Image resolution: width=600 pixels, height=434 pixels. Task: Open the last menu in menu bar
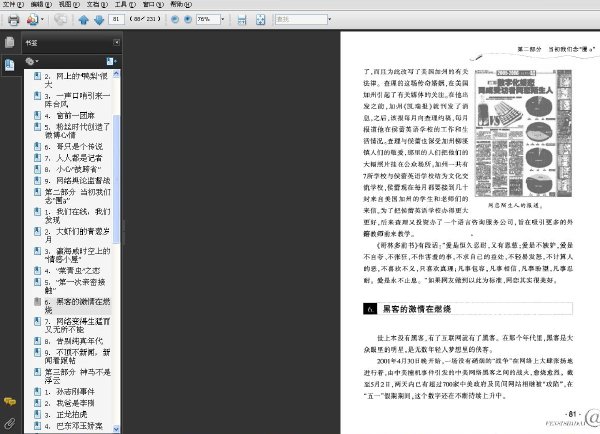tap(181, 4)
